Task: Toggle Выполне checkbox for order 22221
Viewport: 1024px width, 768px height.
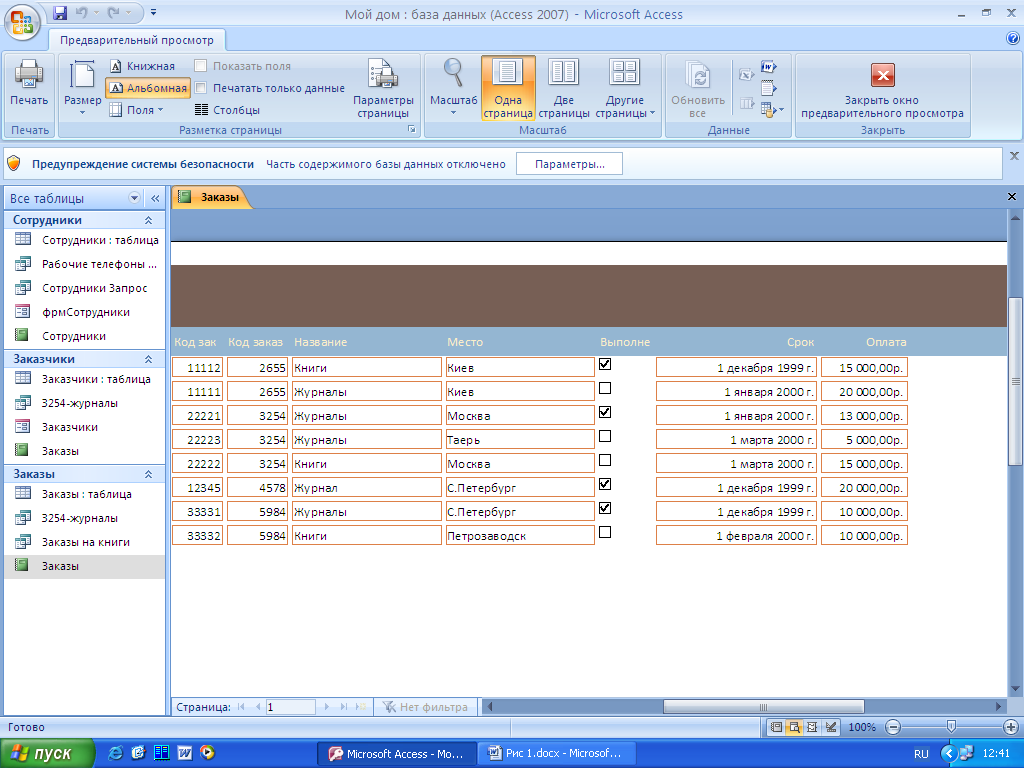Action: pos(605,412)
